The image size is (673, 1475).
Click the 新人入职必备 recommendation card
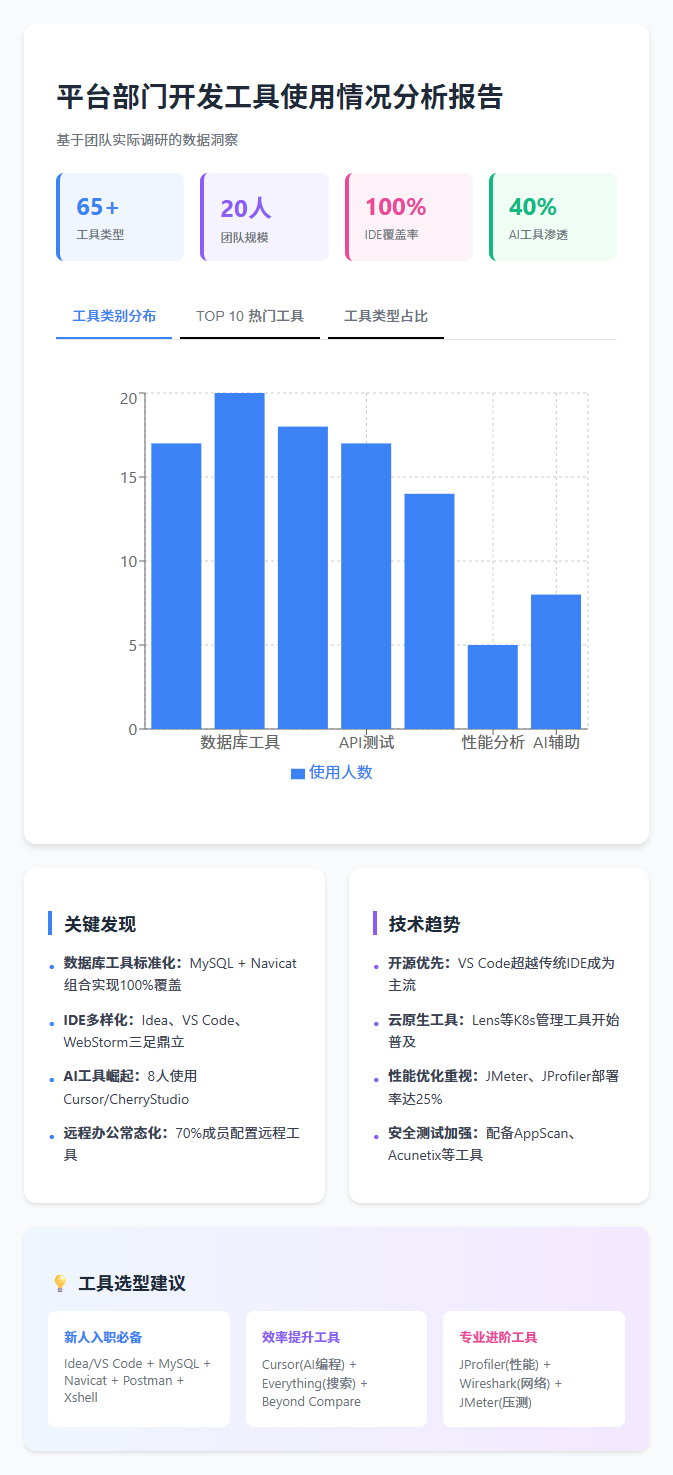pyautogui.click(x=139, y=1368)
